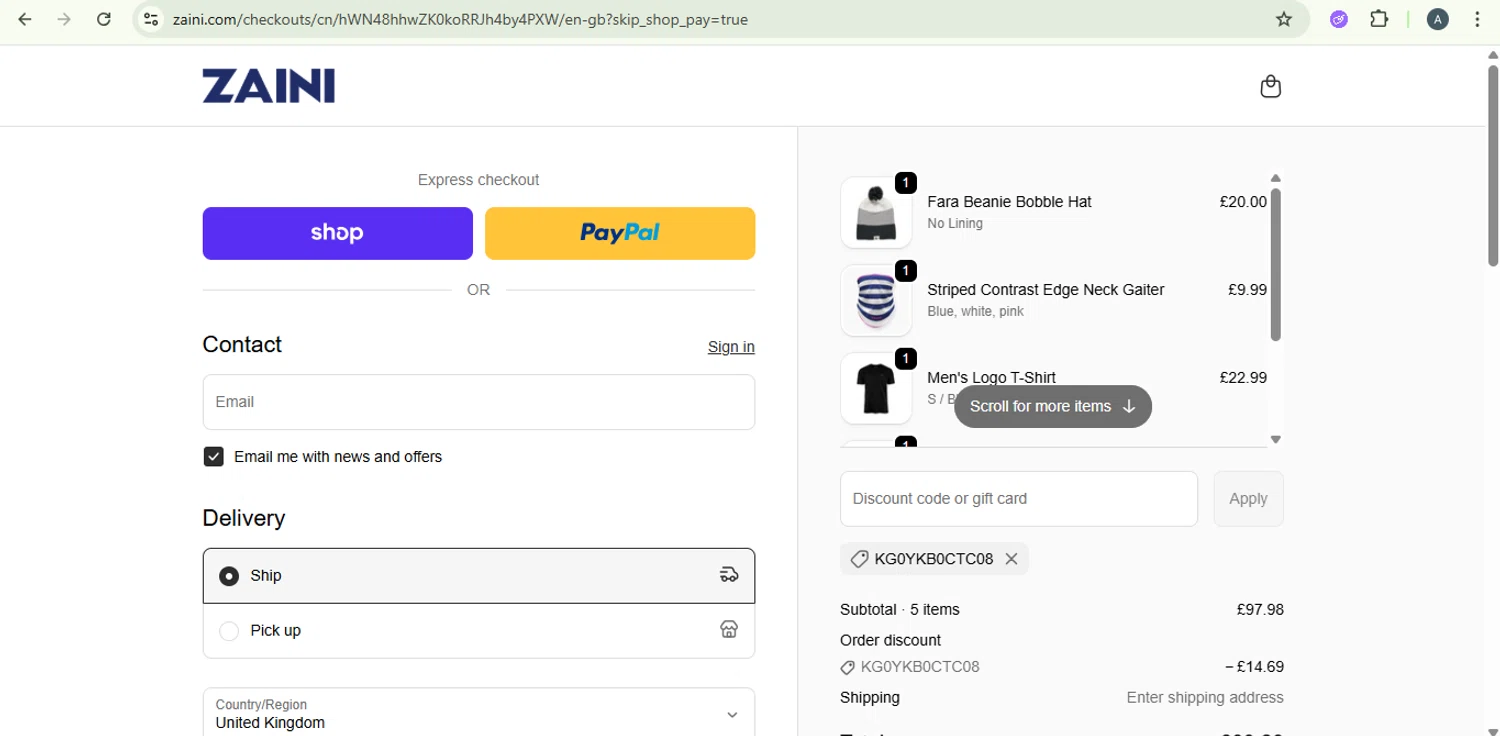Screen dimensions: 1500x736
Task: Click the Fara Beanie quantity badge
Action: [905, 183]
